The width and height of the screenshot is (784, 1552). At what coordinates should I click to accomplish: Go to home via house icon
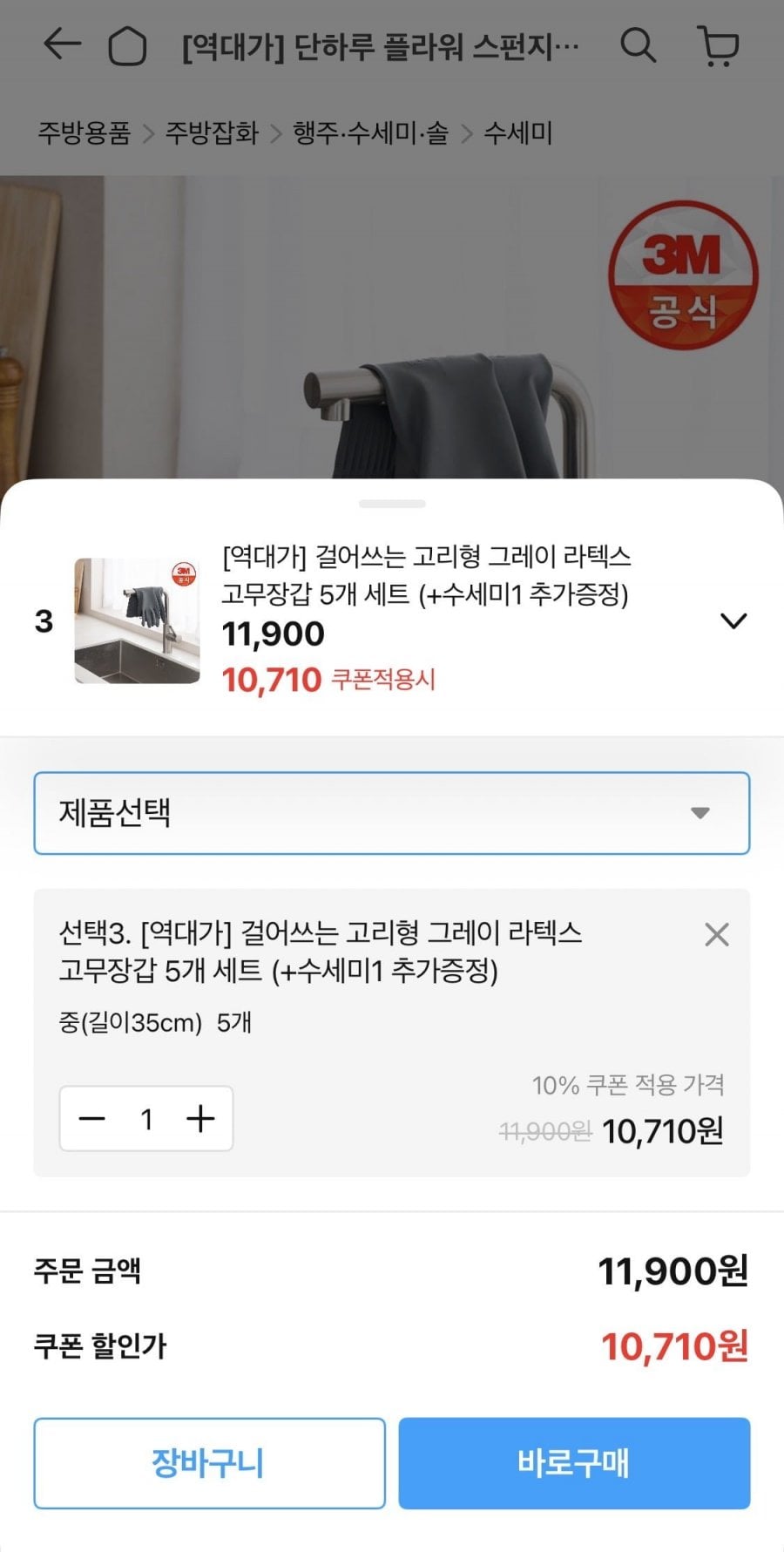126,45
